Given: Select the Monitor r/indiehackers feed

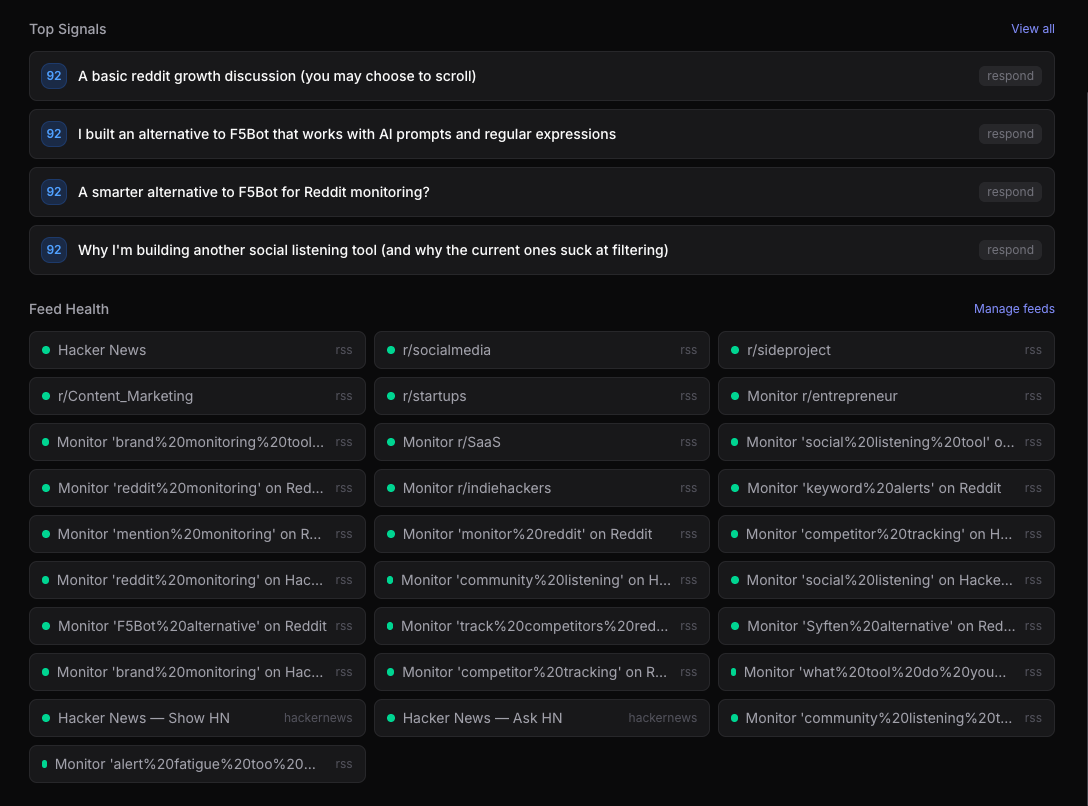Looking at the screenshot, I should (541, 488).
